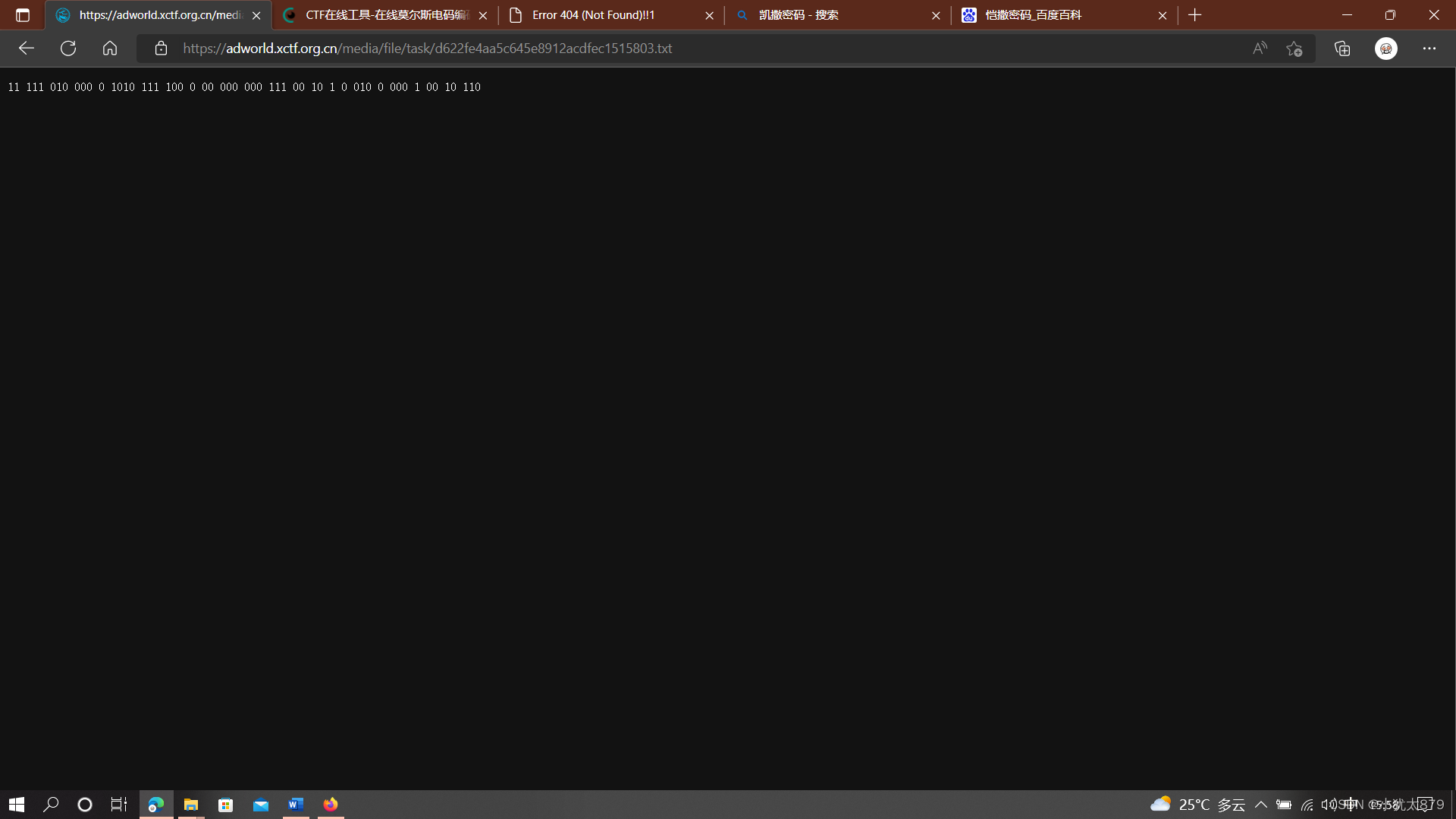View site information lock icon
This screenshot has height=819, width=1456.
161,49
